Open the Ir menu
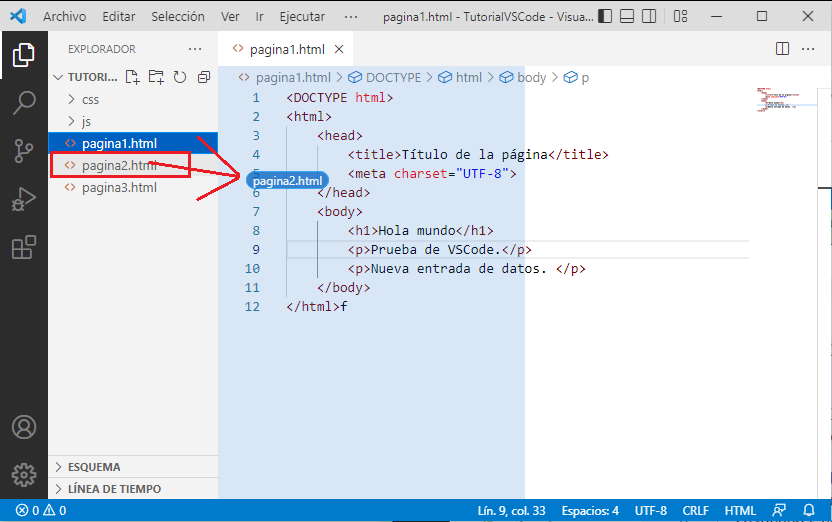The width and height of the screenshot is (832, 522). (x=259, y=16)
